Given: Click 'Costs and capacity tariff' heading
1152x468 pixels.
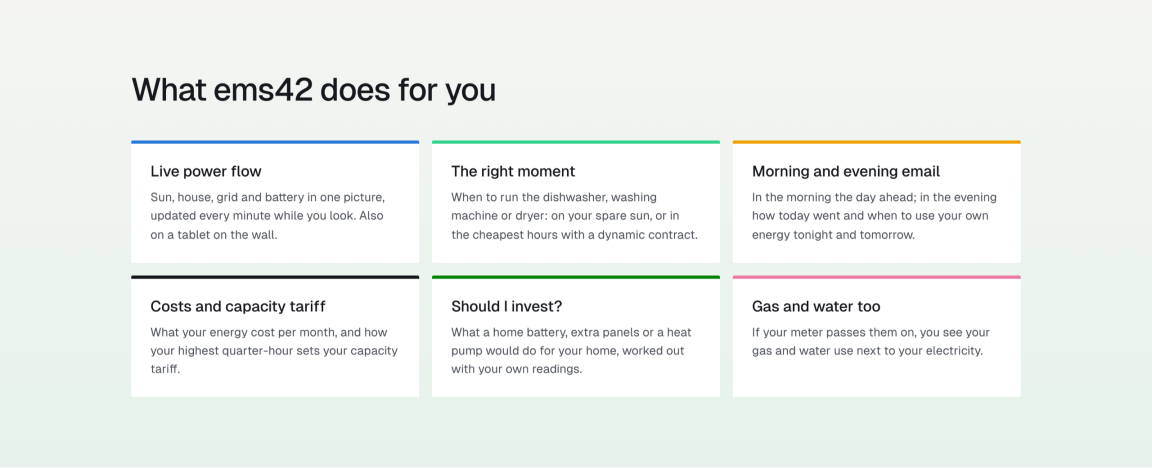Looking at the screenshot, I should [238, 306].
